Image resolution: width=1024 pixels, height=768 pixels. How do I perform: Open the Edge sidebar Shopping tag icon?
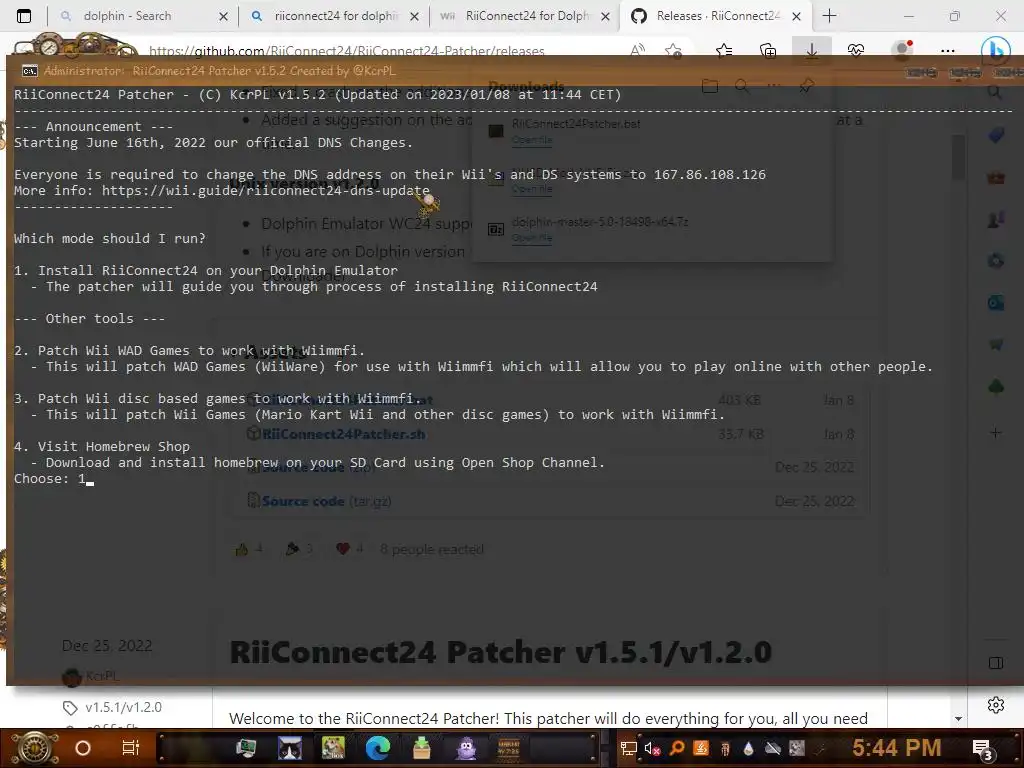pyautogui.click(x=995, y=135)
